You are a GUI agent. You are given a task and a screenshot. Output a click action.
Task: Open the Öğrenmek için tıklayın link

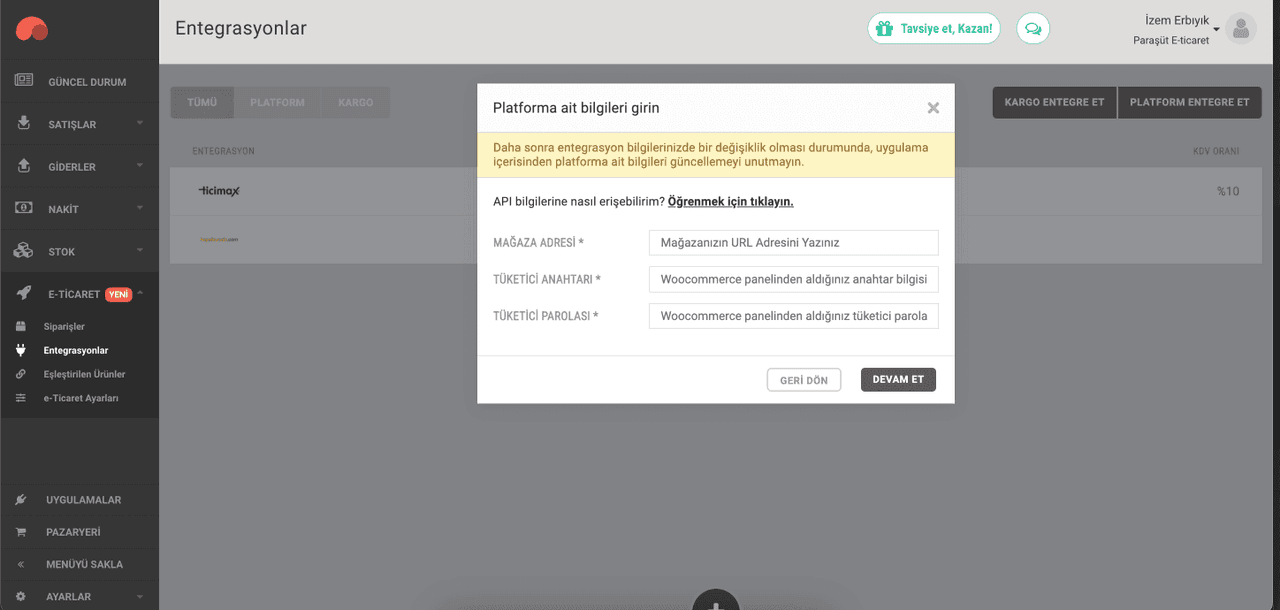click(x=731, y=201)
